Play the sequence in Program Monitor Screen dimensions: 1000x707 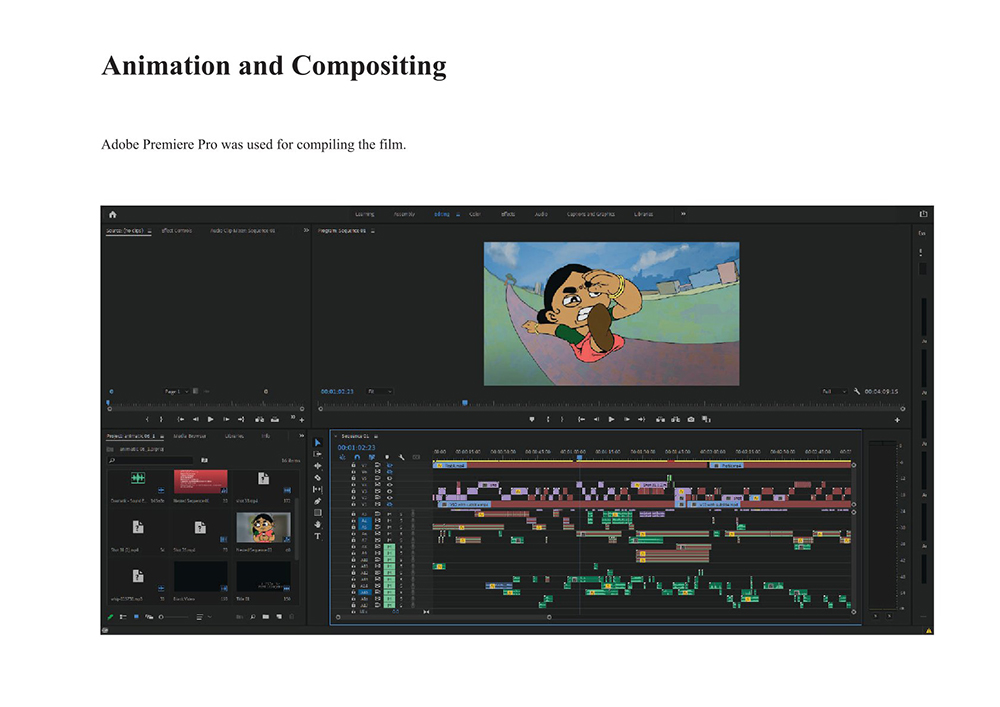[x=612, y=419]
